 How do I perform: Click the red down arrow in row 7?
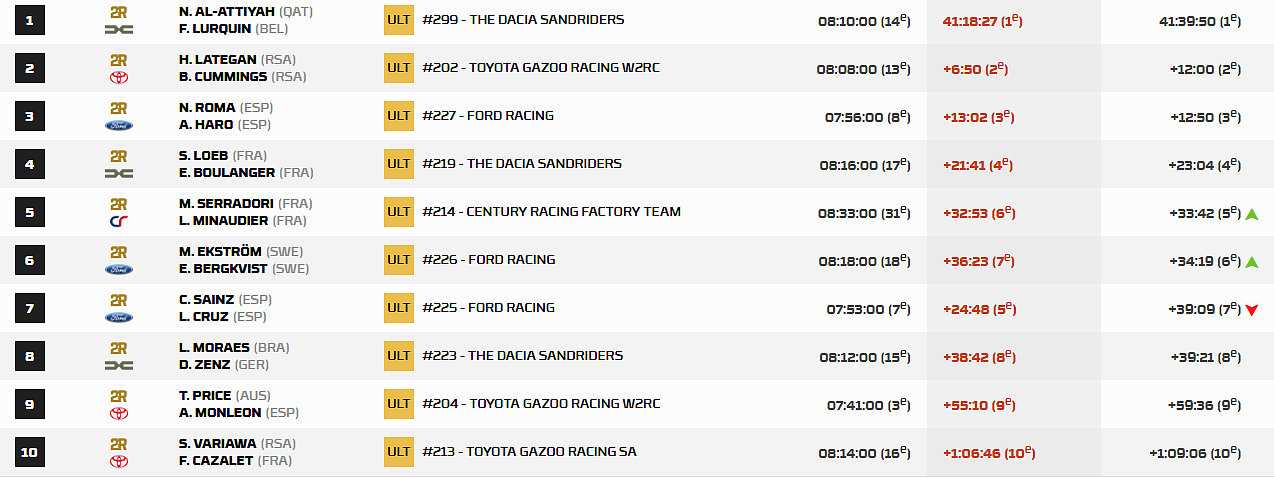click(1251, 309)
